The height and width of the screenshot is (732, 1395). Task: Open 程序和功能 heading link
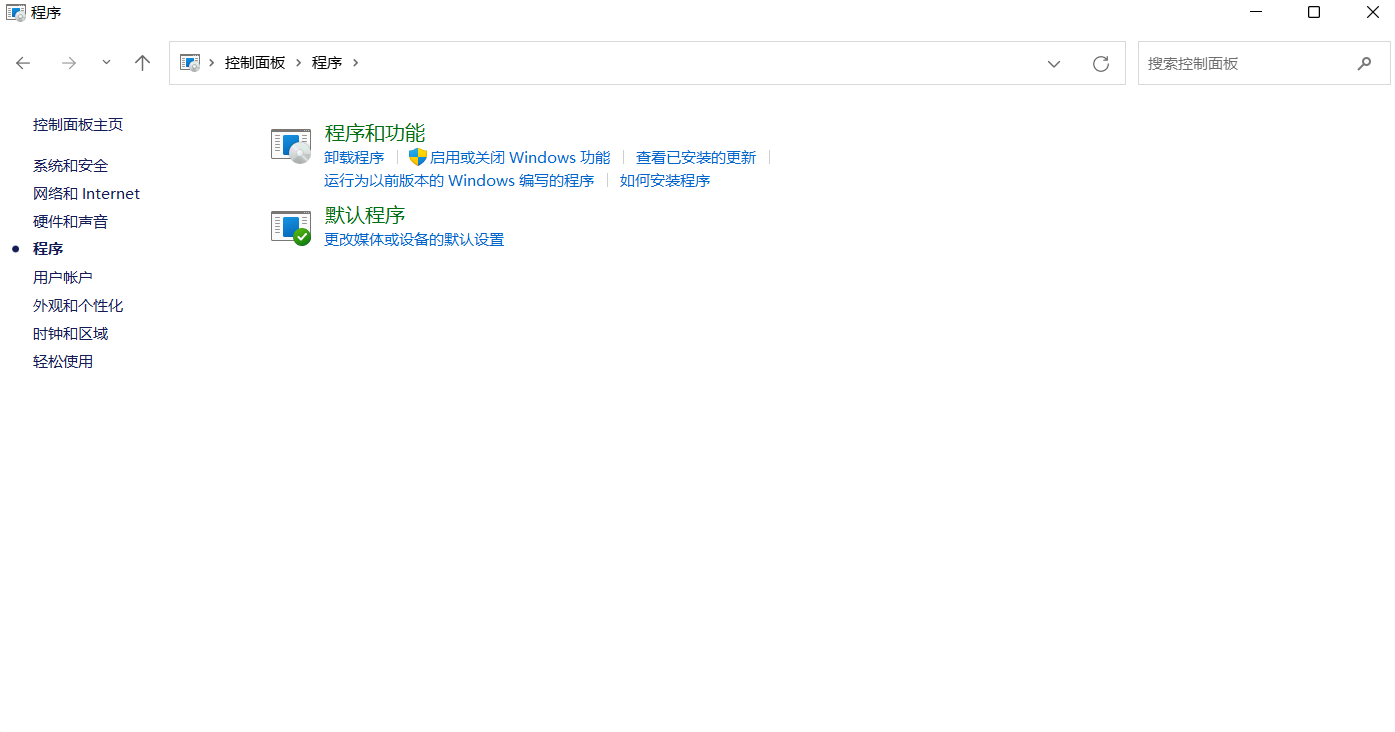[x=375, y=133]
